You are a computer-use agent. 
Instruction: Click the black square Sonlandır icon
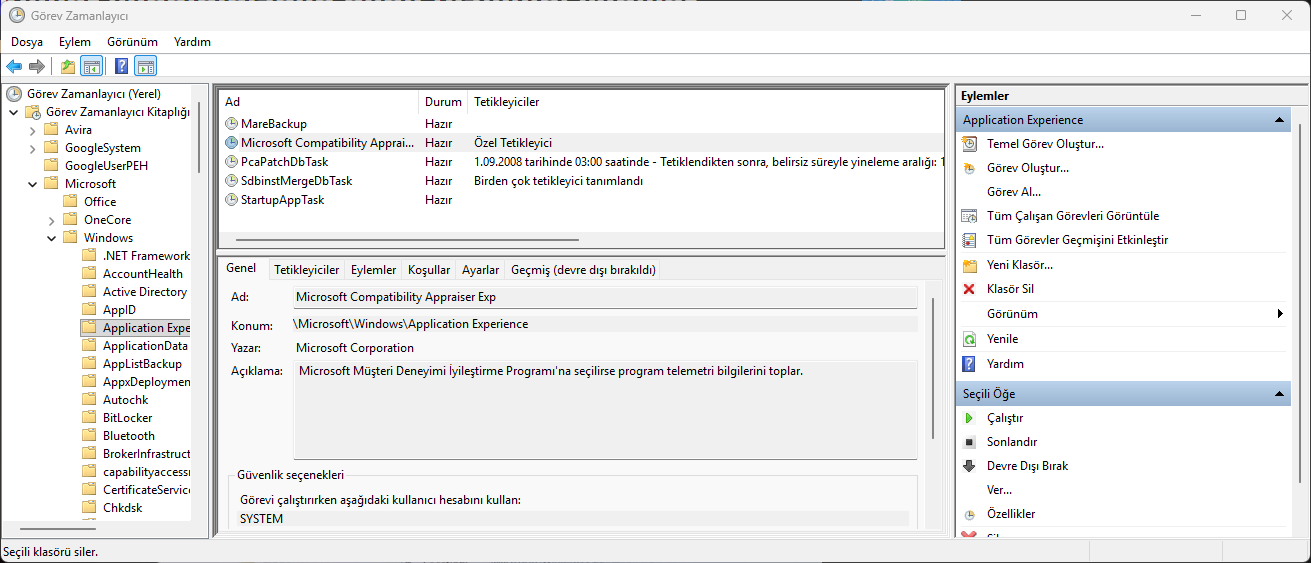(969, 442)
